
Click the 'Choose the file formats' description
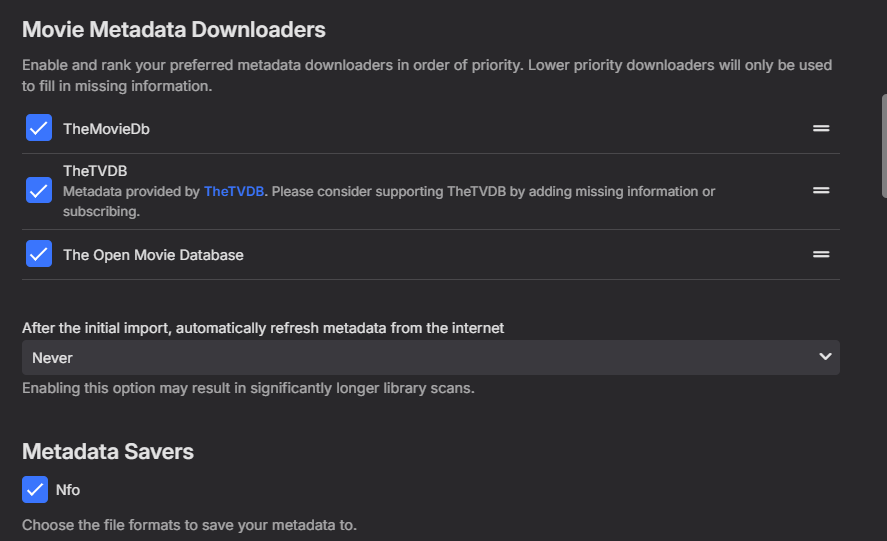pyautogui.click(x=189, y=524)
